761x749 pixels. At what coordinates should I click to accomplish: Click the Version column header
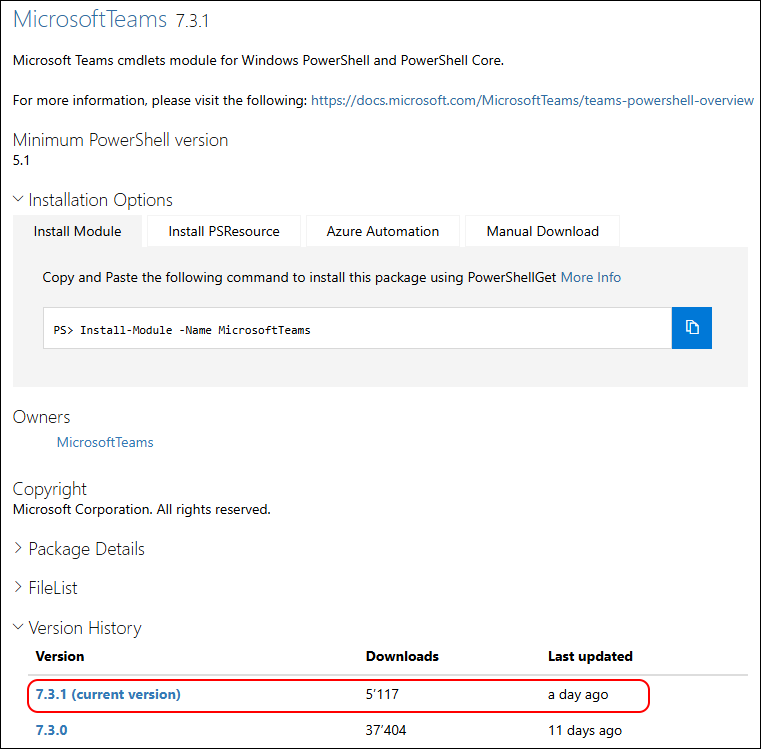[x=60, y=656]
